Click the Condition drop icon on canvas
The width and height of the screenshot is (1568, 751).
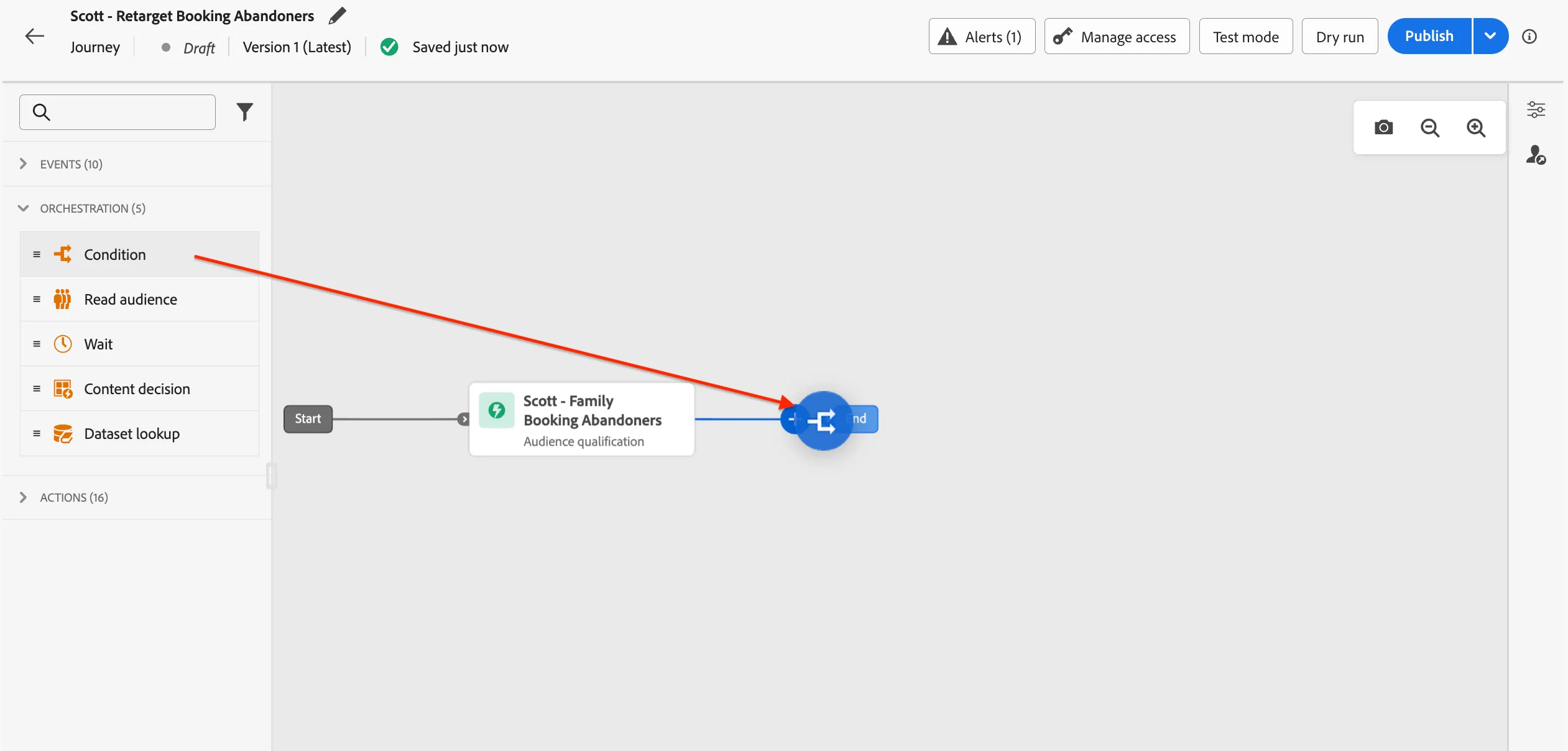pos(823,420)
